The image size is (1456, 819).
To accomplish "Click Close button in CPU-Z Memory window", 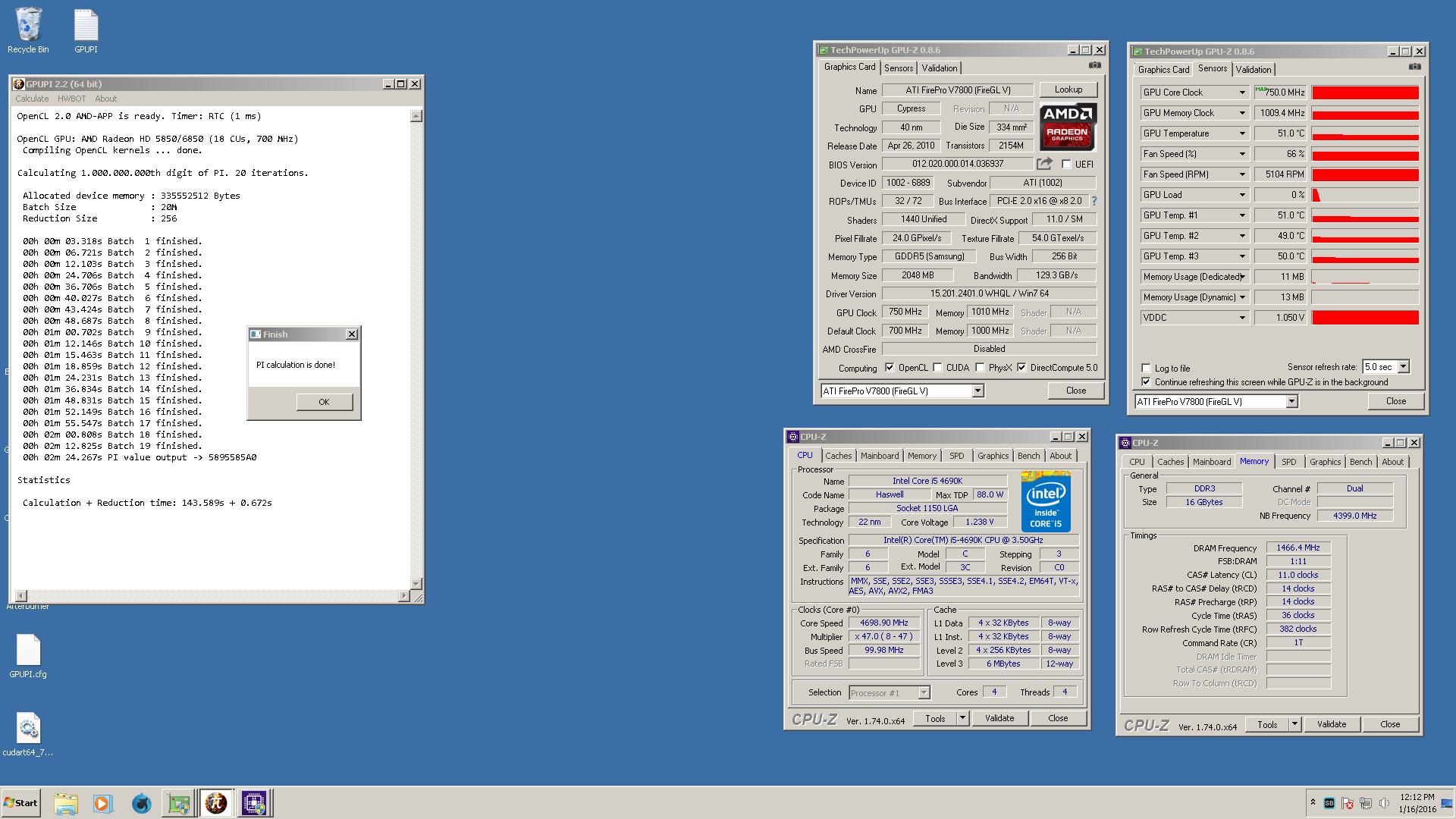I will tap(1389, 724).
